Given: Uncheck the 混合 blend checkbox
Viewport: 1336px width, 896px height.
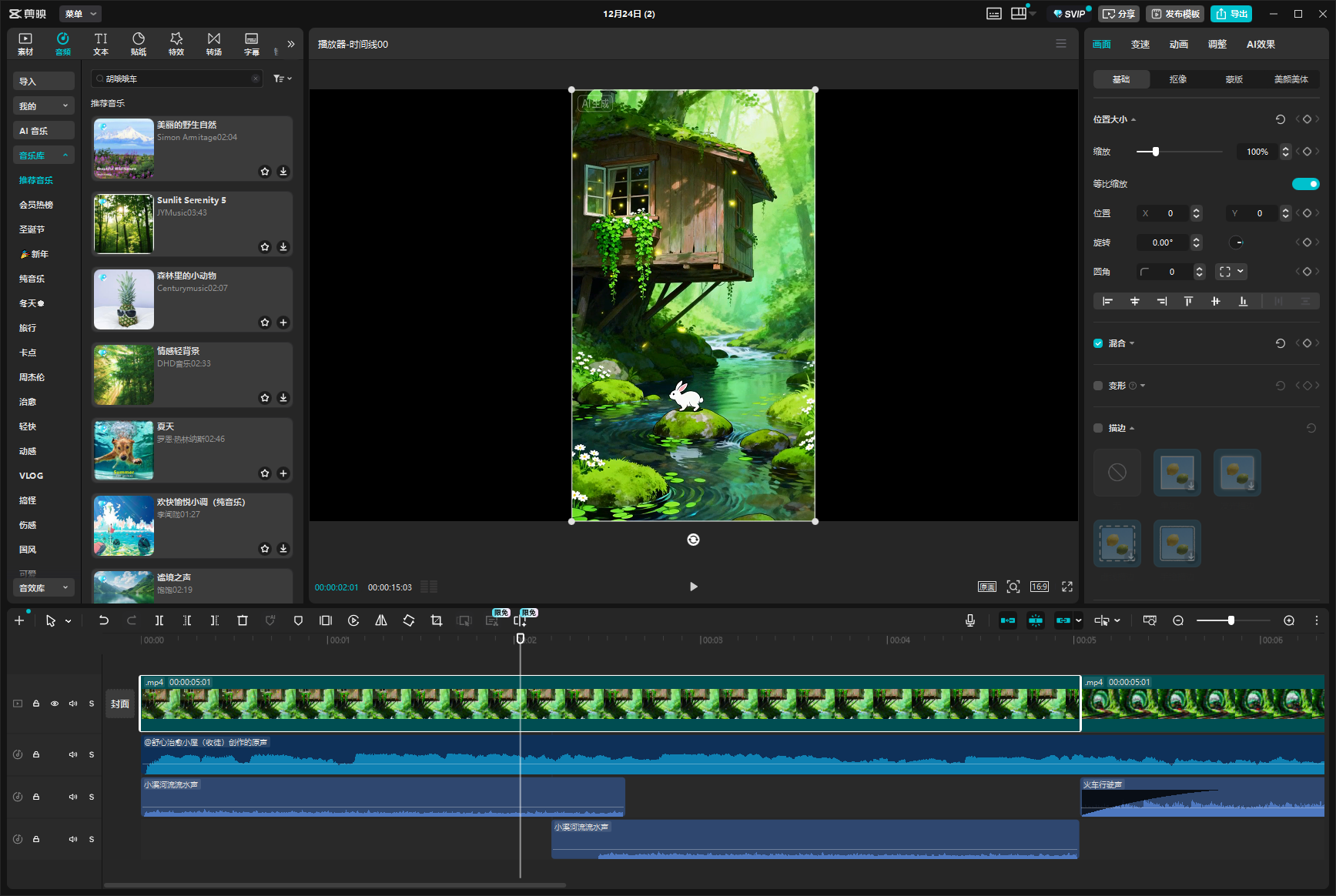Looking at the screenshot, I should click(x=1098, y=343).
